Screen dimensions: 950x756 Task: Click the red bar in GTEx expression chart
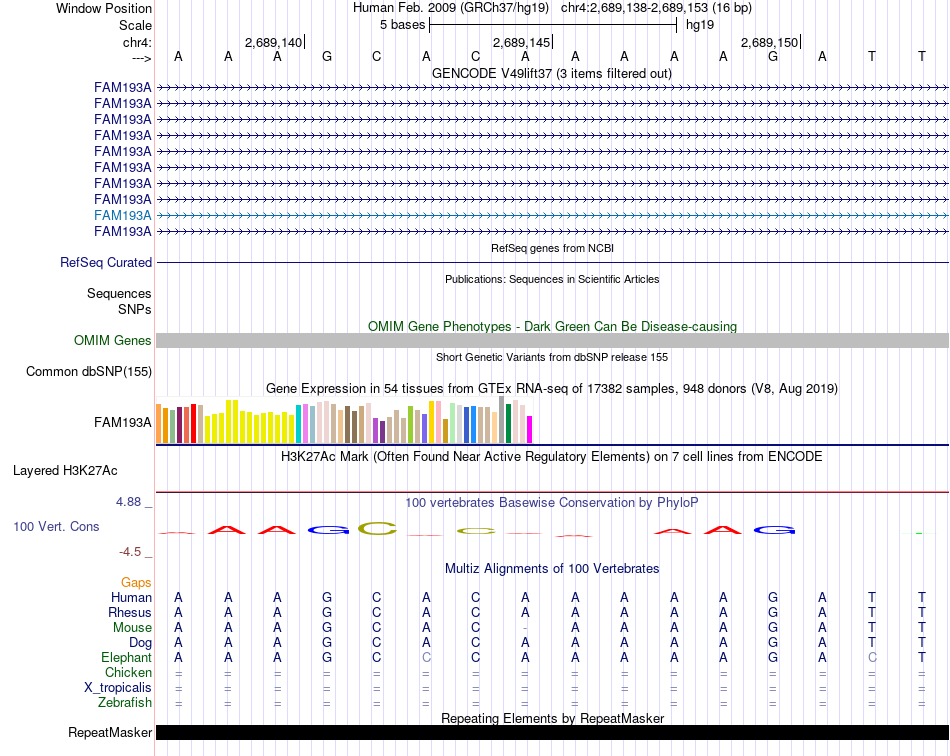193,423
